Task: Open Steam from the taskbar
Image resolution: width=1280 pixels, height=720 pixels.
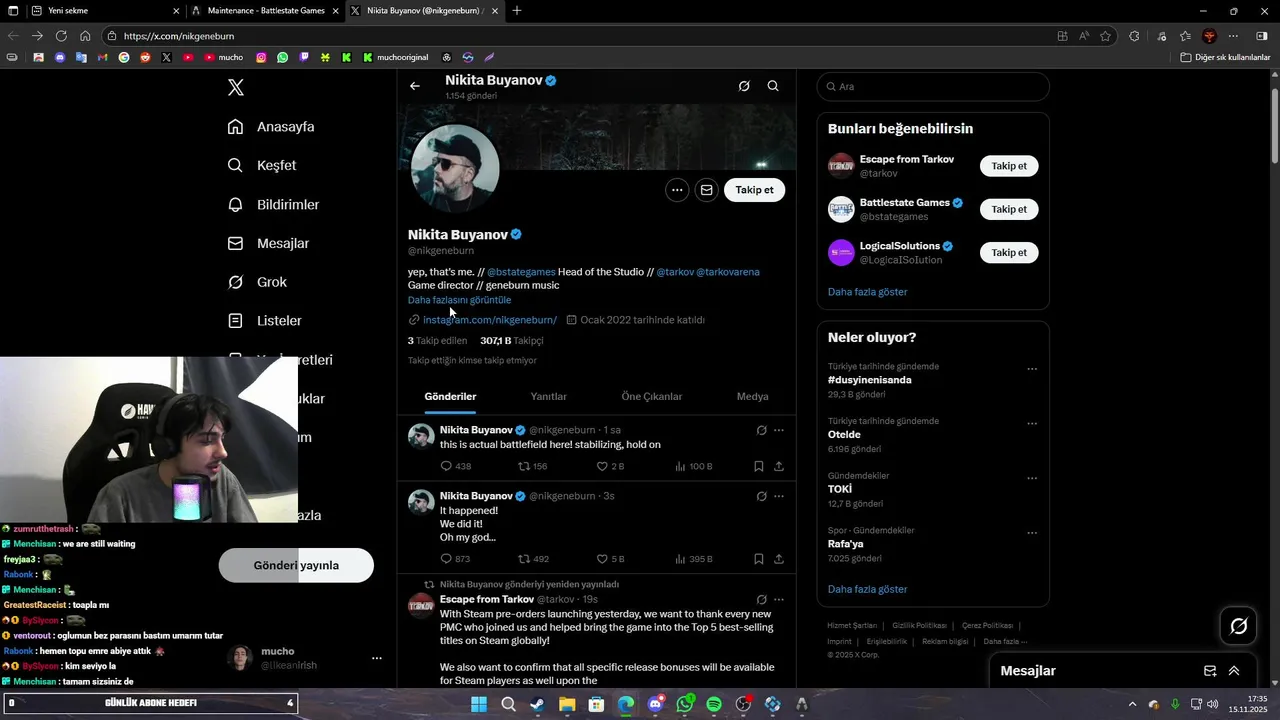Action: [x=537, y=705]
